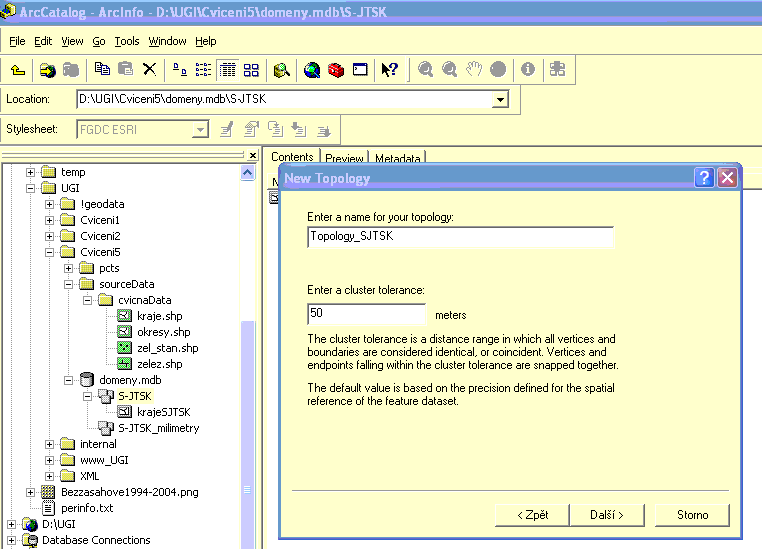Viewport: 762px width, 549px height.
Task: Expand the temp folder
Action: pos(30,172)
